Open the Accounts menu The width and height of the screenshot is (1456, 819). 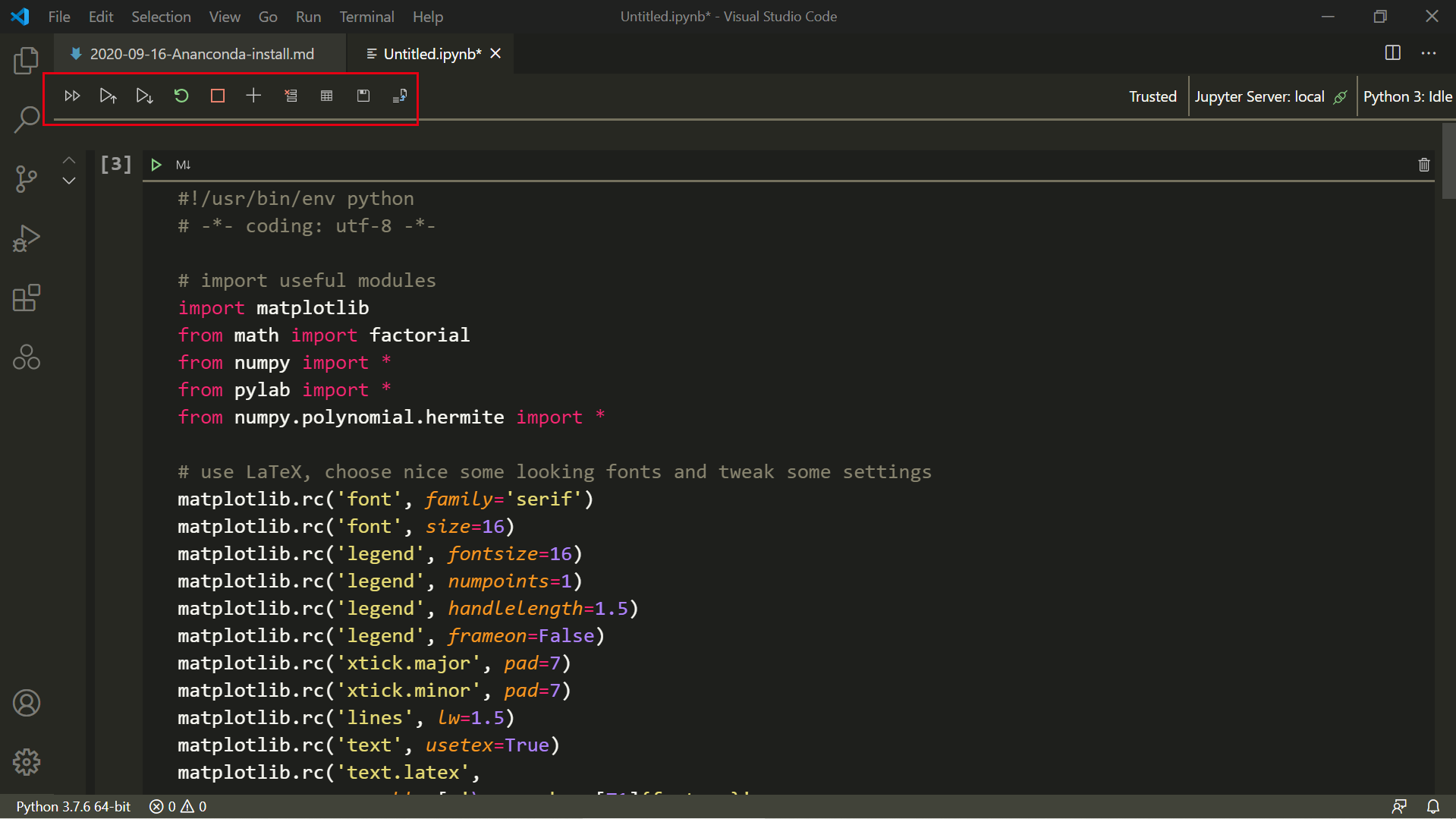27,703
